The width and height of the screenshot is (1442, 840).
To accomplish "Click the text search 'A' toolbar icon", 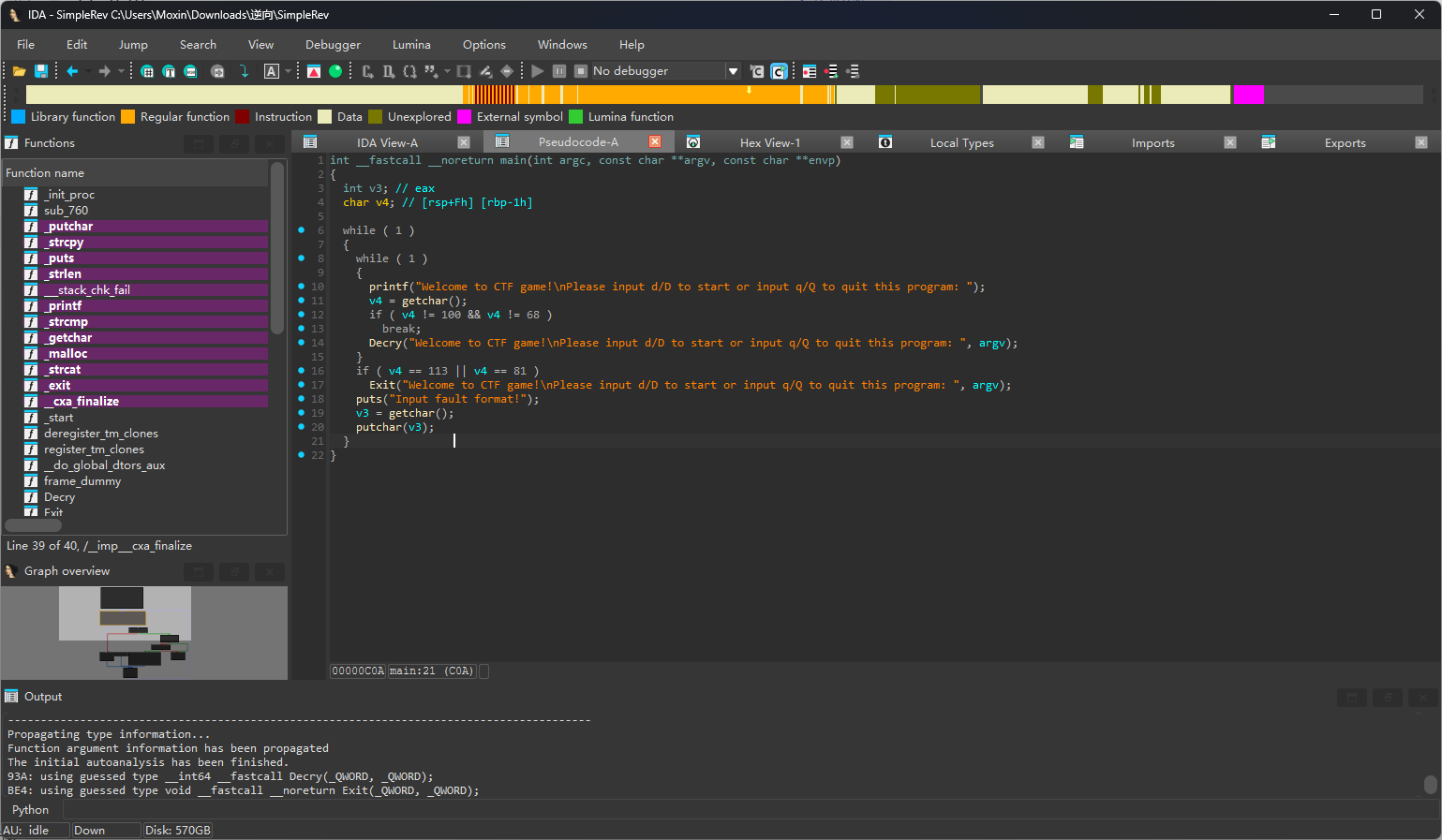I will click(x=272, y=71).
